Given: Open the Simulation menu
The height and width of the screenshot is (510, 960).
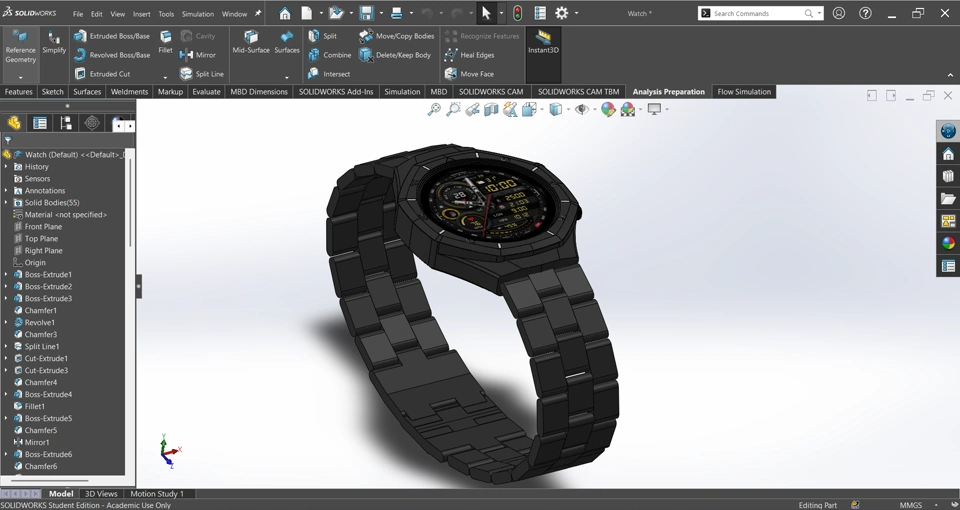Looking at the screenshot, I should coord(198,13).
